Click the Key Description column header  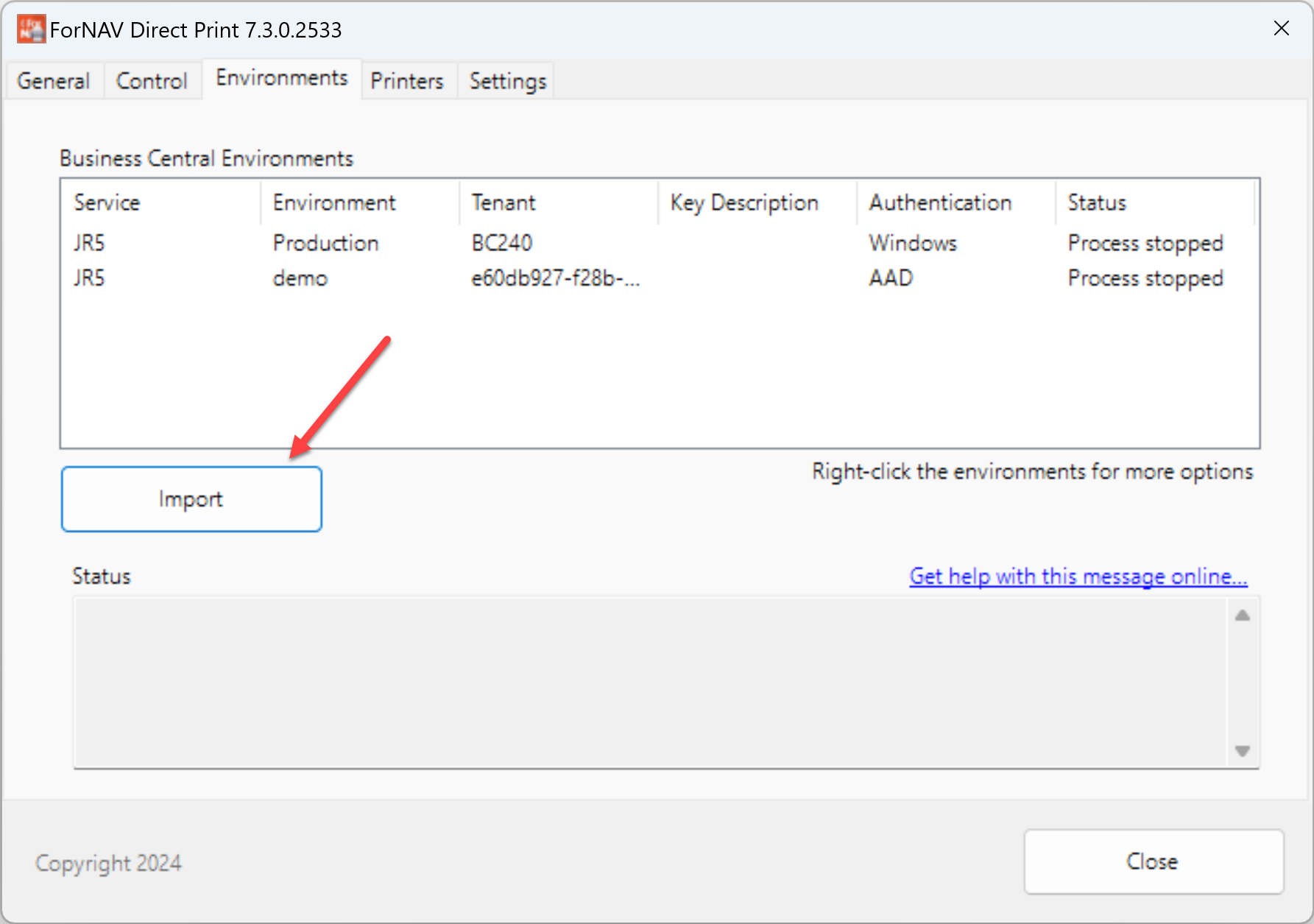pos(757,202)
